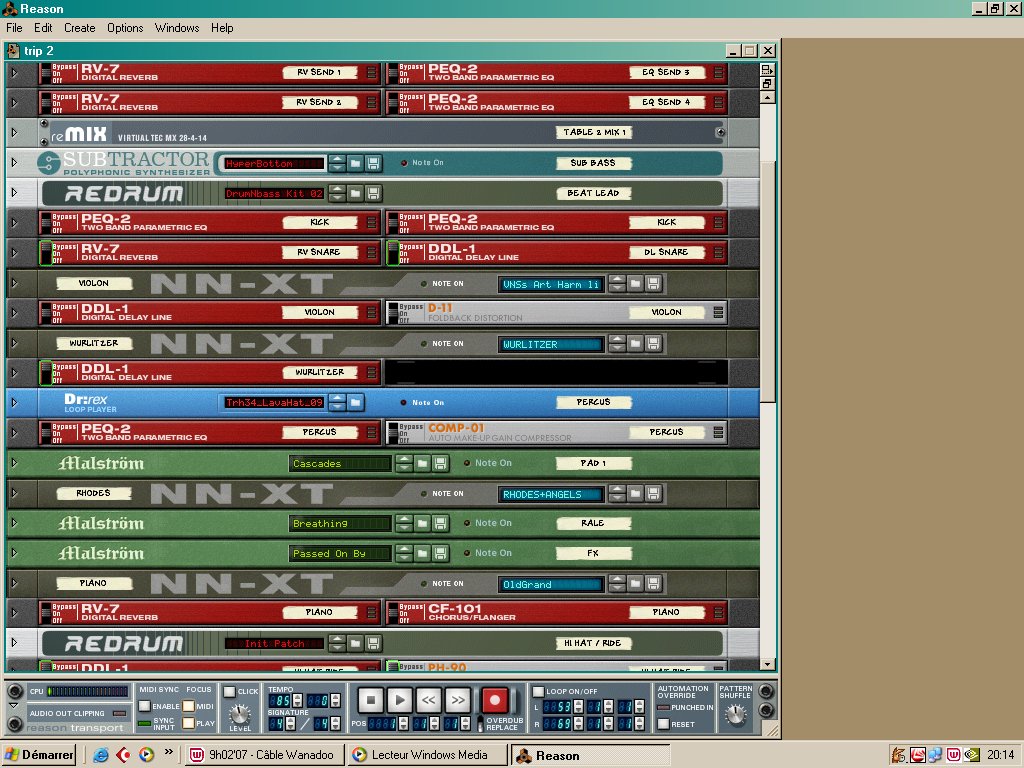Switch bypass on the DL SNARE delay
This screenshot has width=1024, height=768.
[393, 253]
